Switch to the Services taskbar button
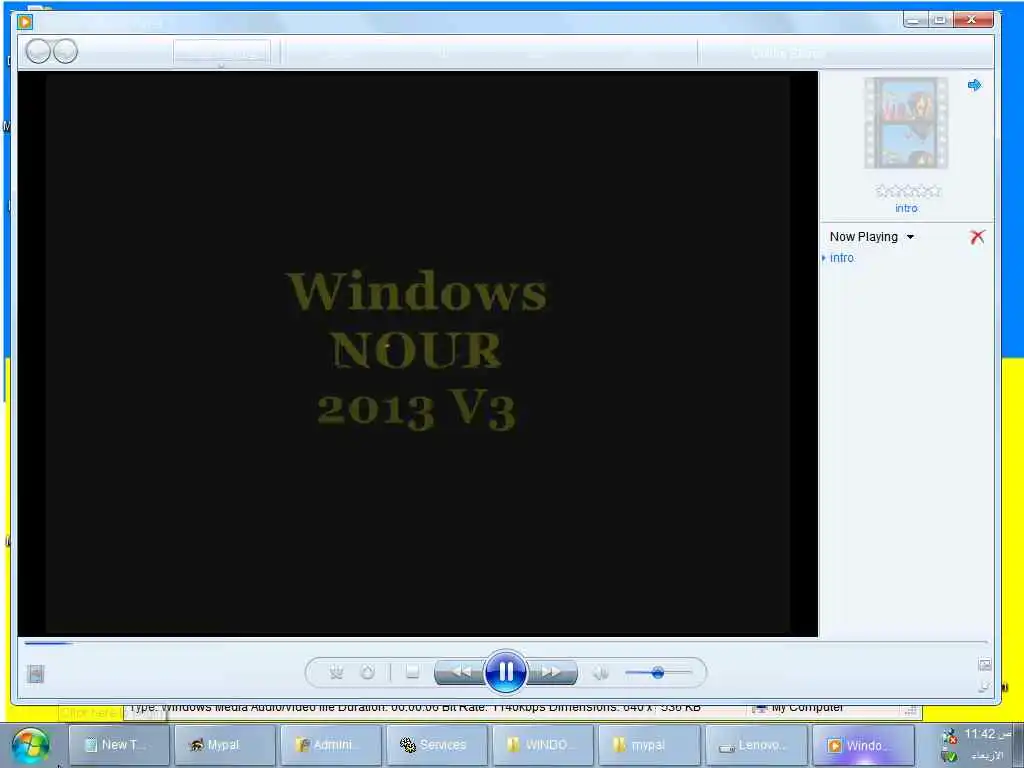 (438, 744)
